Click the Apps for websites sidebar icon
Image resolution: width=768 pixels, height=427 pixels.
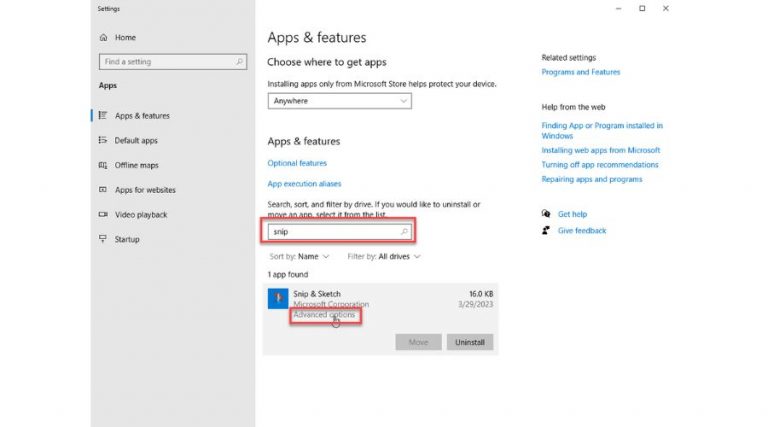(103, 190)
